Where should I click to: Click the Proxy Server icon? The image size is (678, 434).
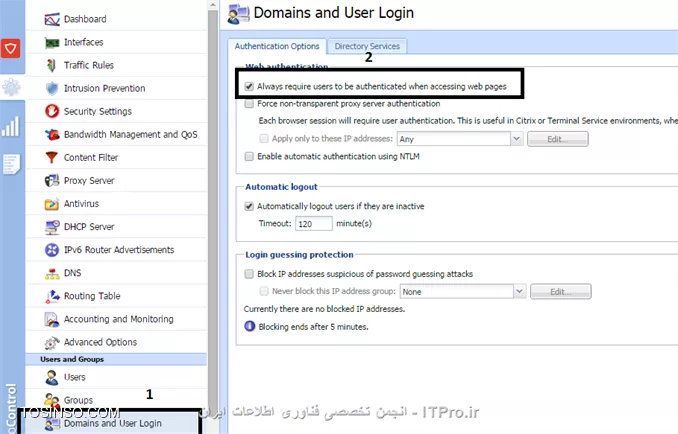(x=52, y=180)
